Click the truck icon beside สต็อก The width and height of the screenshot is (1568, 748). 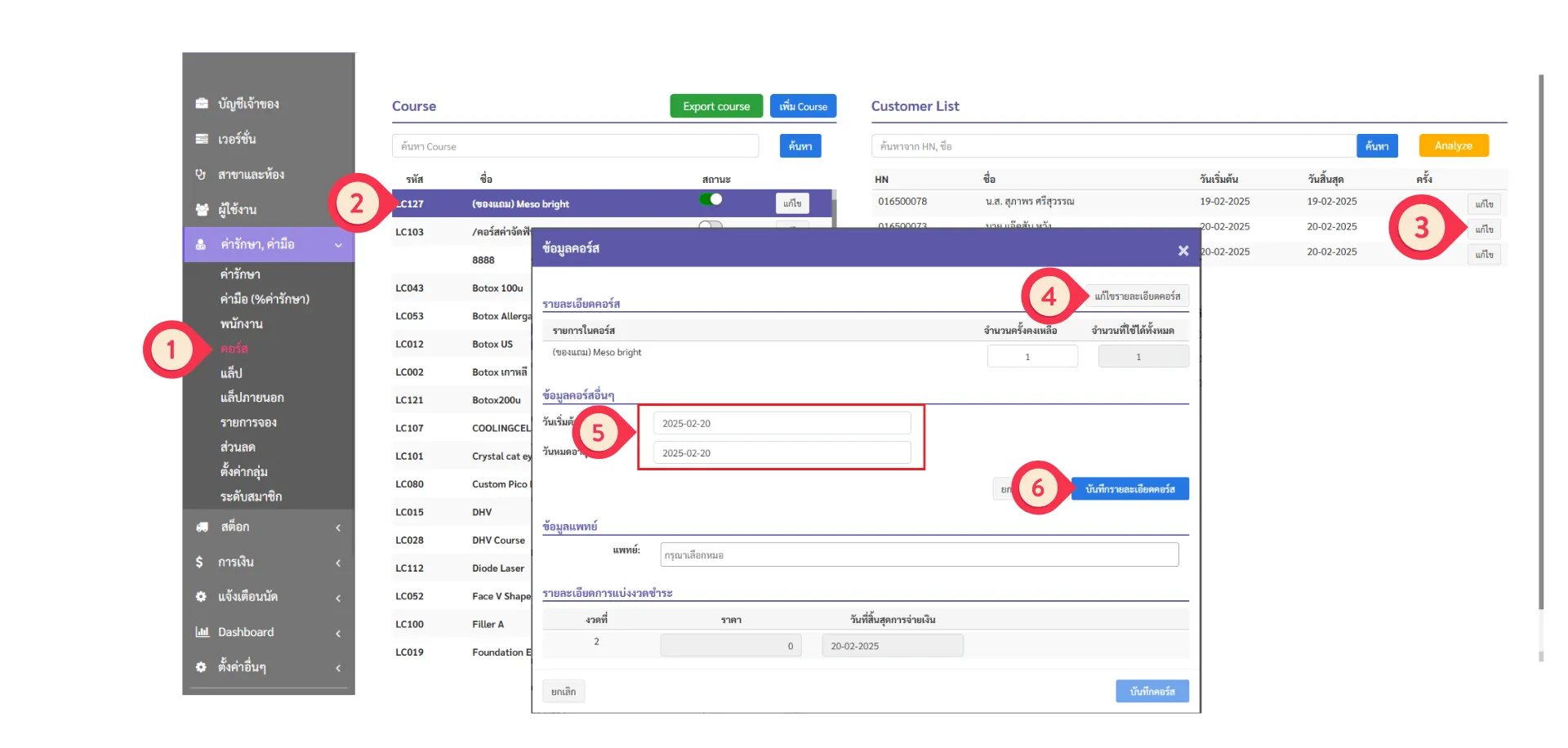click(x=202, y=528)
